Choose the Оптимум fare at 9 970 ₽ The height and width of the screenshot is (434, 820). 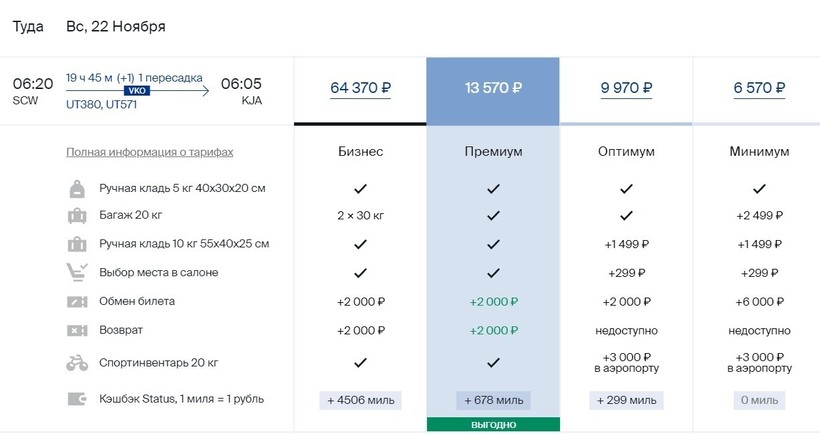(626, 88)
